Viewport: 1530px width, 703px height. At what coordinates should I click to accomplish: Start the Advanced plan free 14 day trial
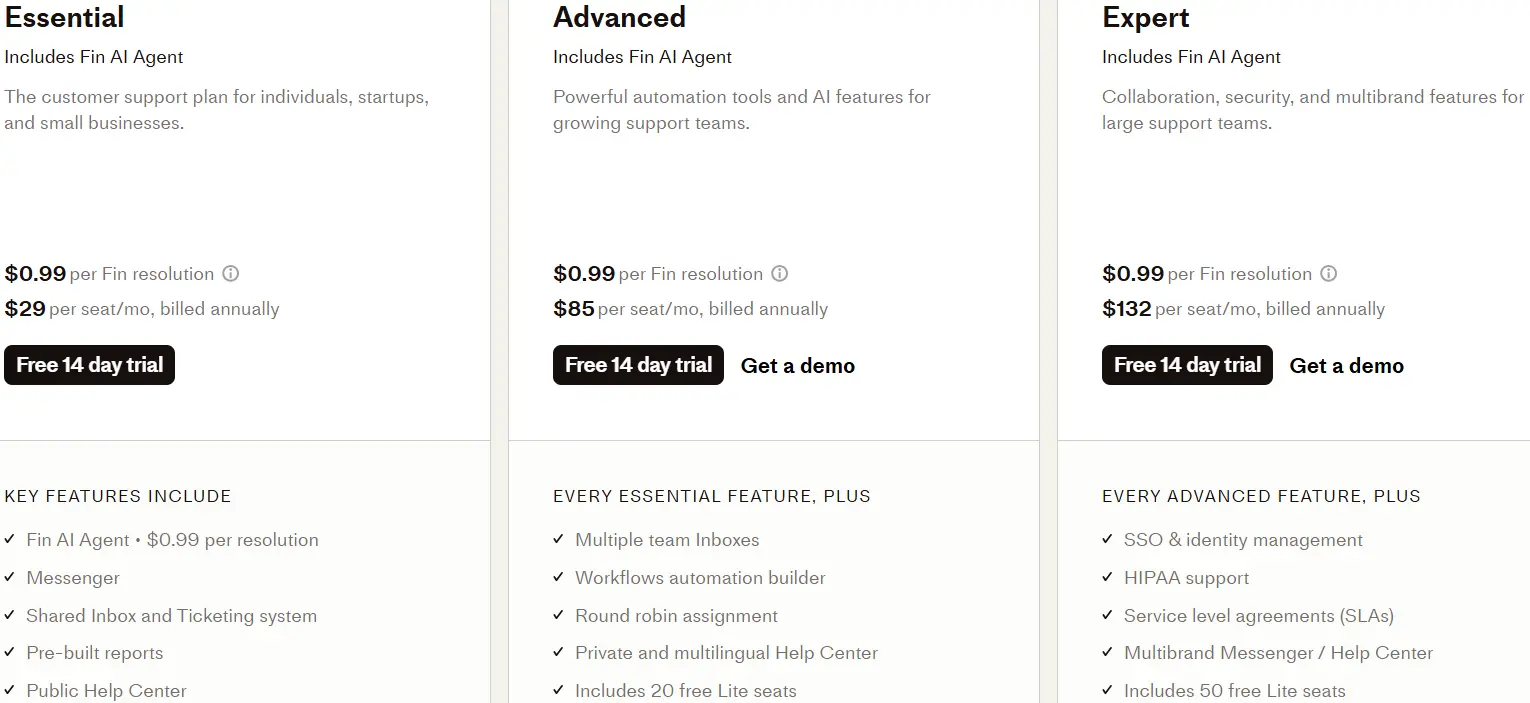coord(638,365)
